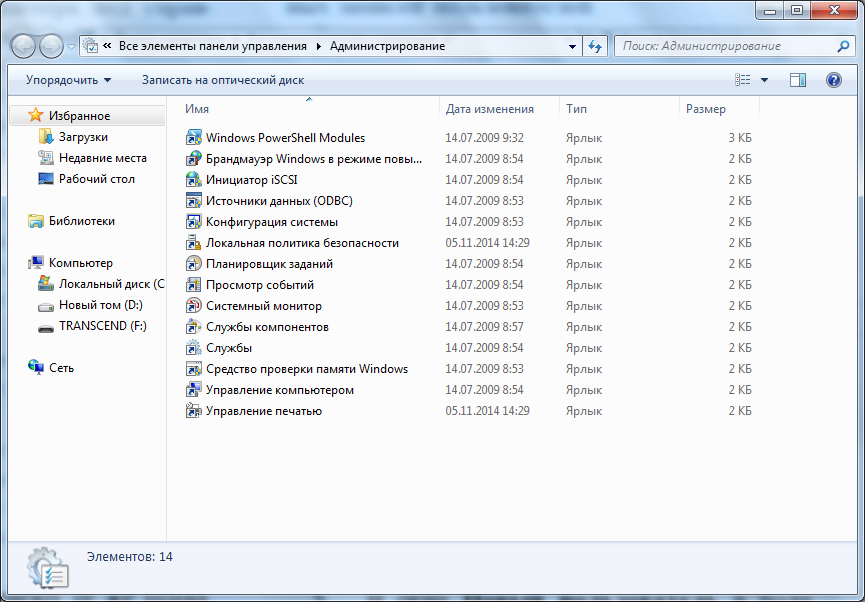Click the Источники данных (ODBC) icon
The height and width of the screenshot is (602, 865).
coord(193,201)
